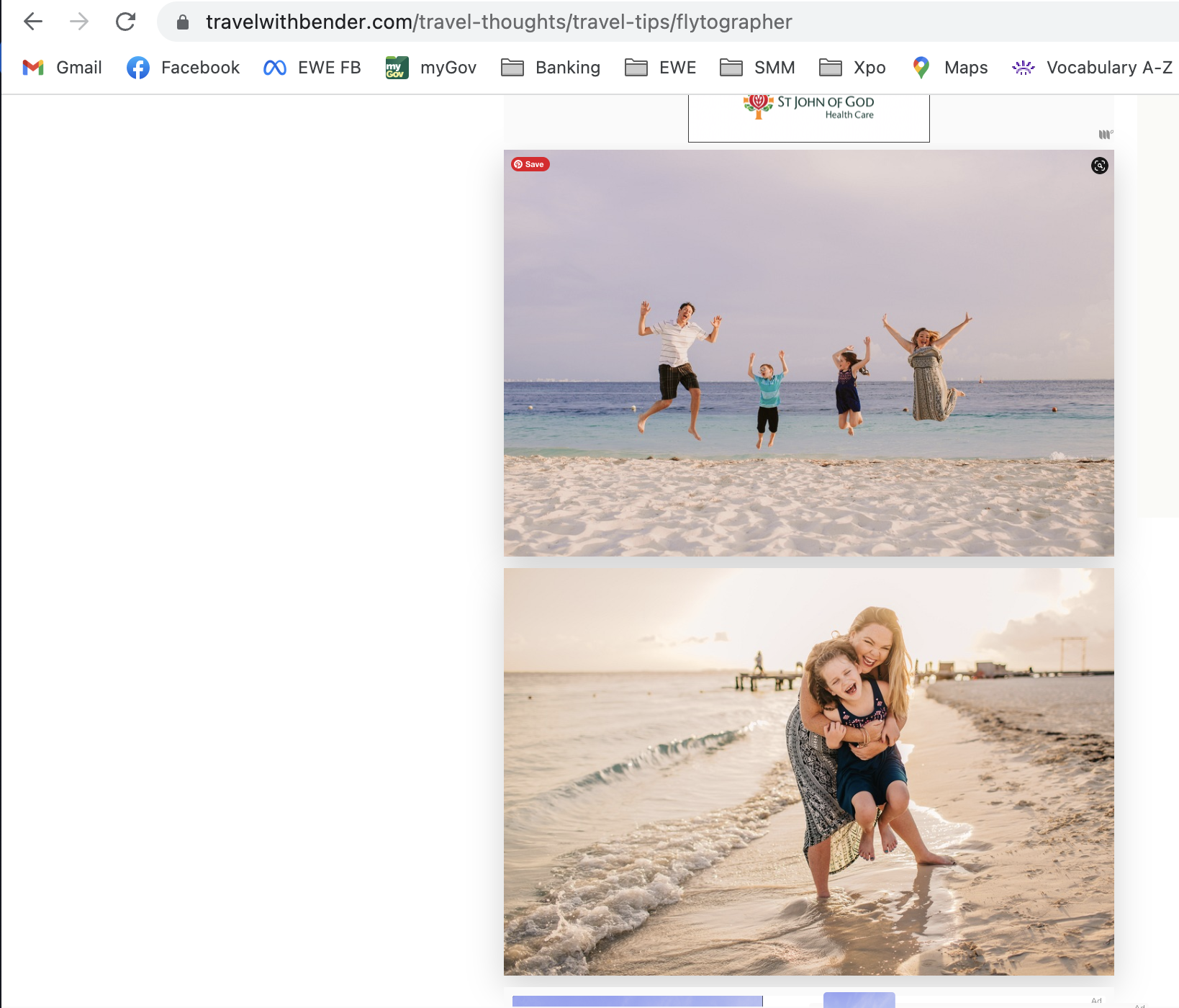Open the Gmail bookmark
The height and width of the screenshot is (1008, 1179).
click(62, 68)
